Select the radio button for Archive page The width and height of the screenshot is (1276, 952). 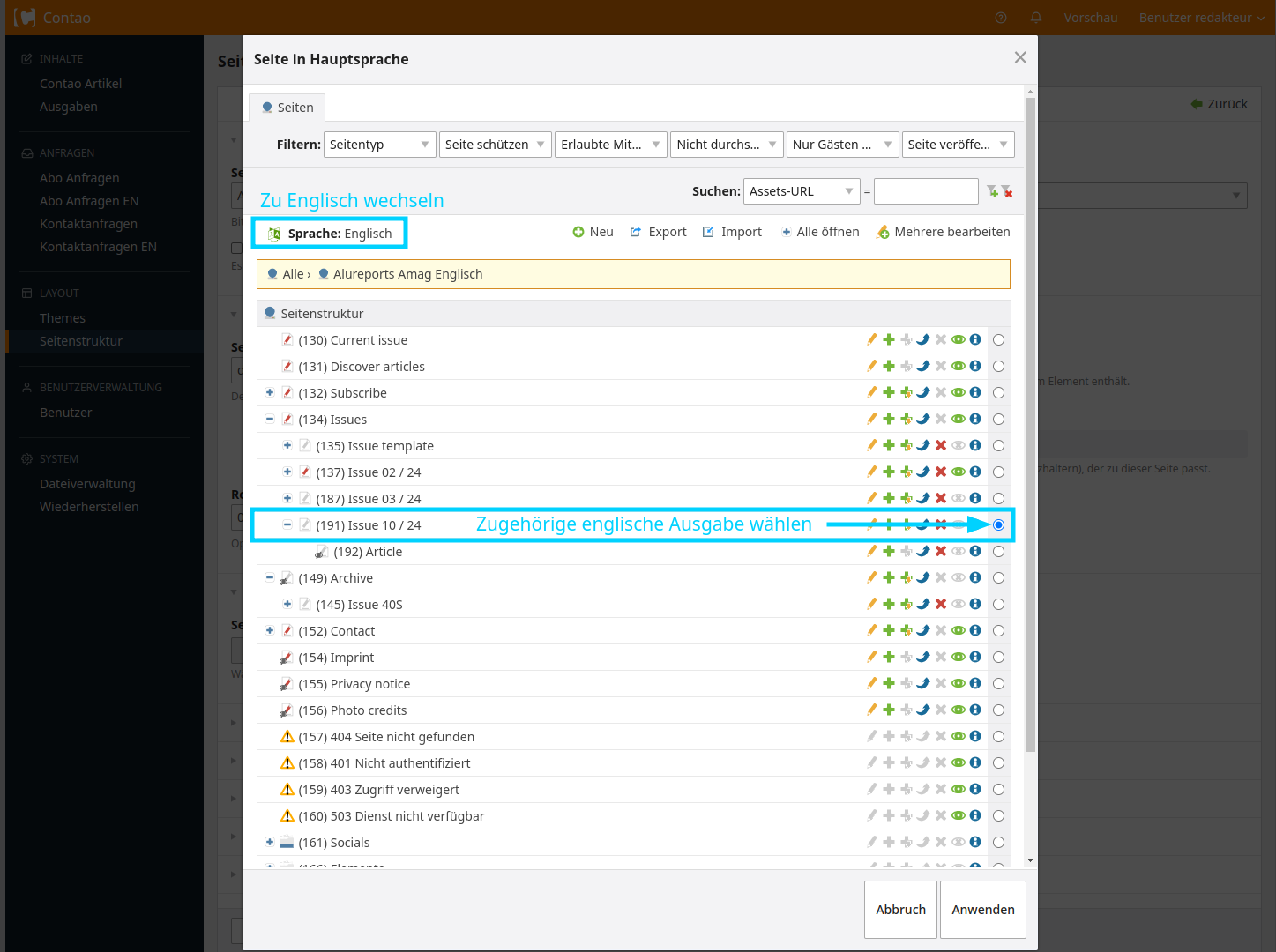coord(998,578)
